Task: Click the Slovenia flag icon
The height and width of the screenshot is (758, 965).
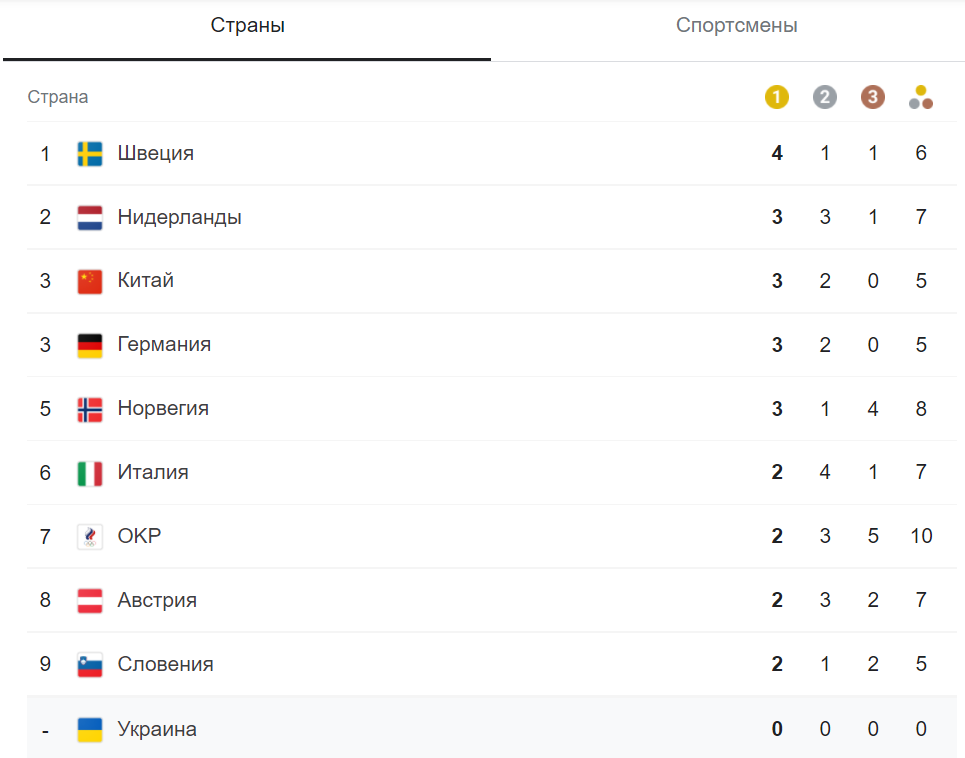Action: (90, 665)
